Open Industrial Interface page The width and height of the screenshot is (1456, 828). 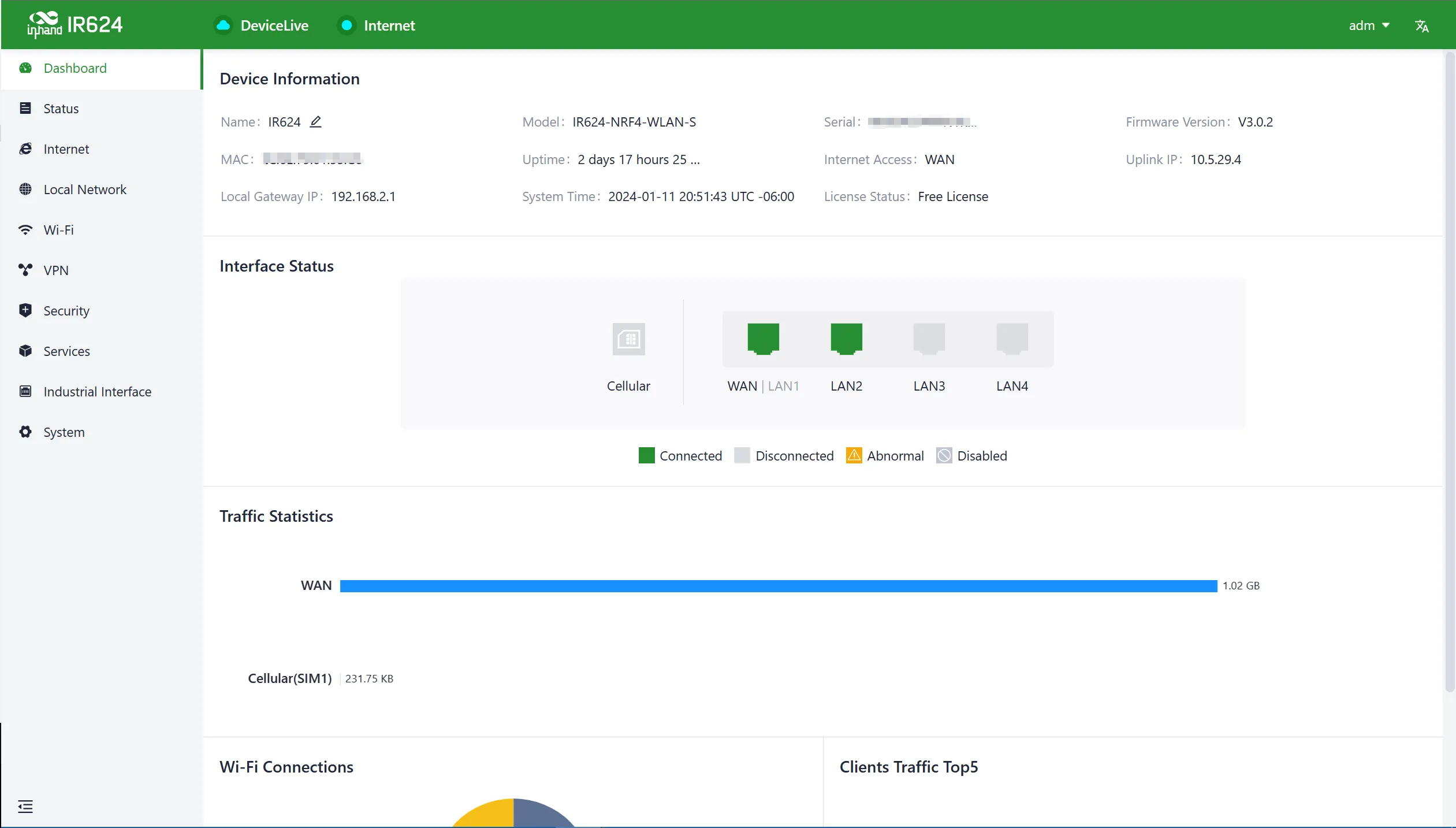[x=101, y=392]
